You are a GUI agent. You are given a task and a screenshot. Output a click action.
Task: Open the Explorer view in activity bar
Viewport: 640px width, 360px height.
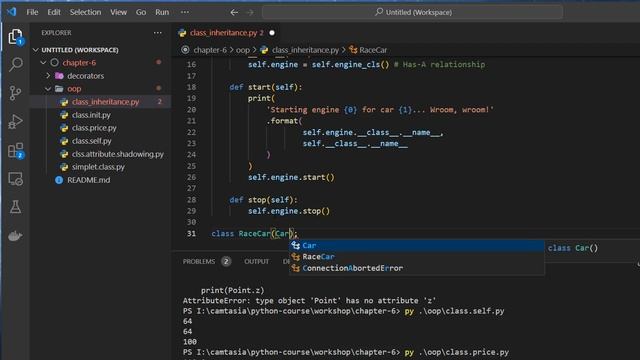click(x=15, y=37)
